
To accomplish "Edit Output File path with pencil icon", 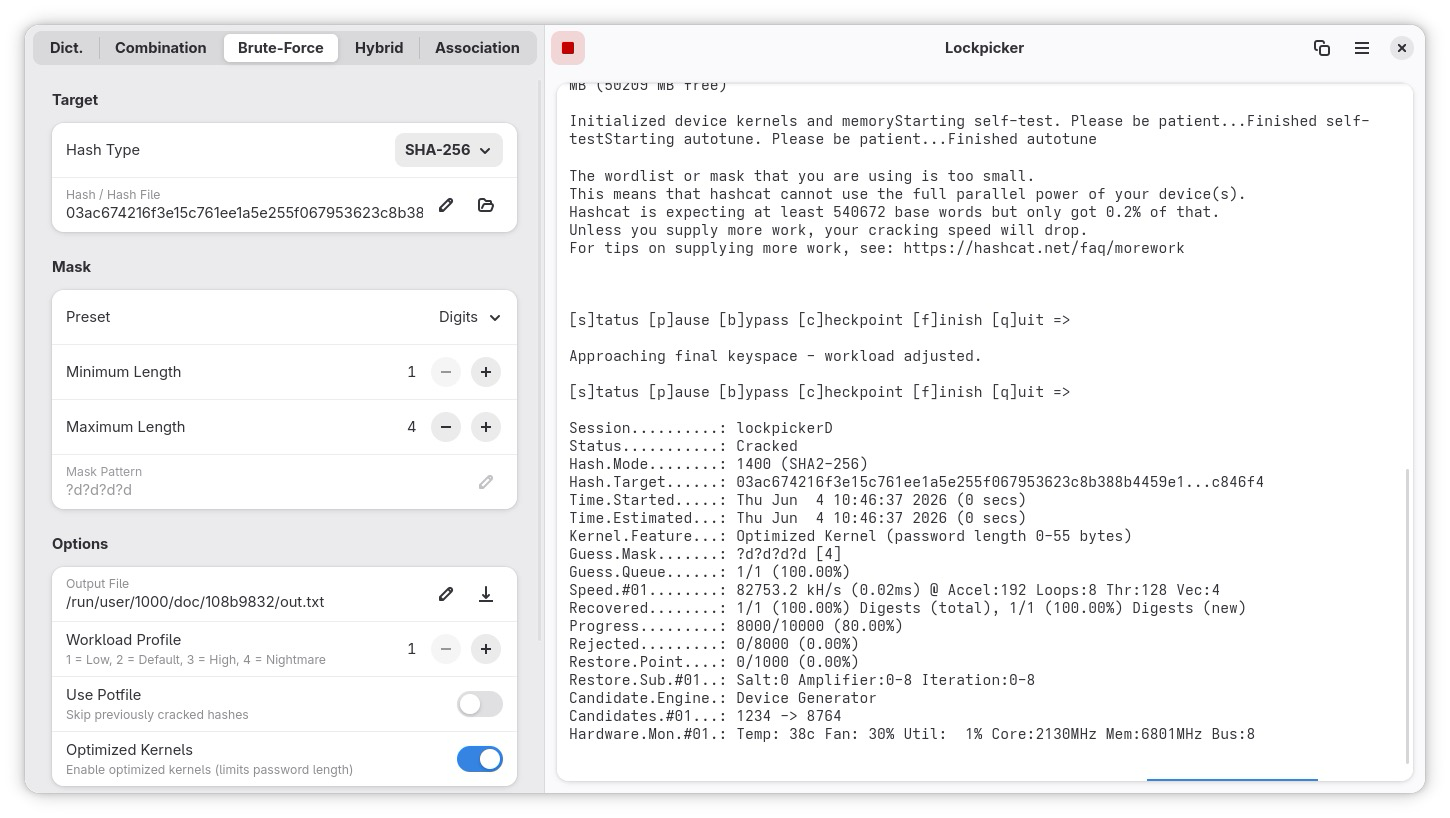I will pyautogui.click(x=446, y=594).
